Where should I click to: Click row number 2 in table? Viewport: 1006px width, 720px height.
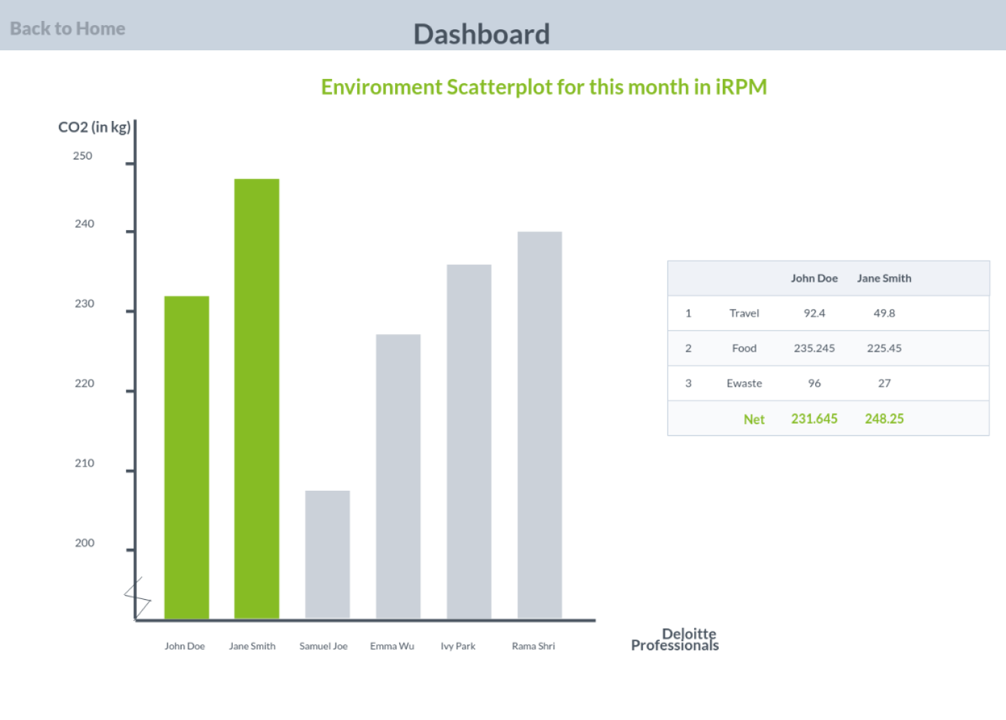[x=688, y=348]
